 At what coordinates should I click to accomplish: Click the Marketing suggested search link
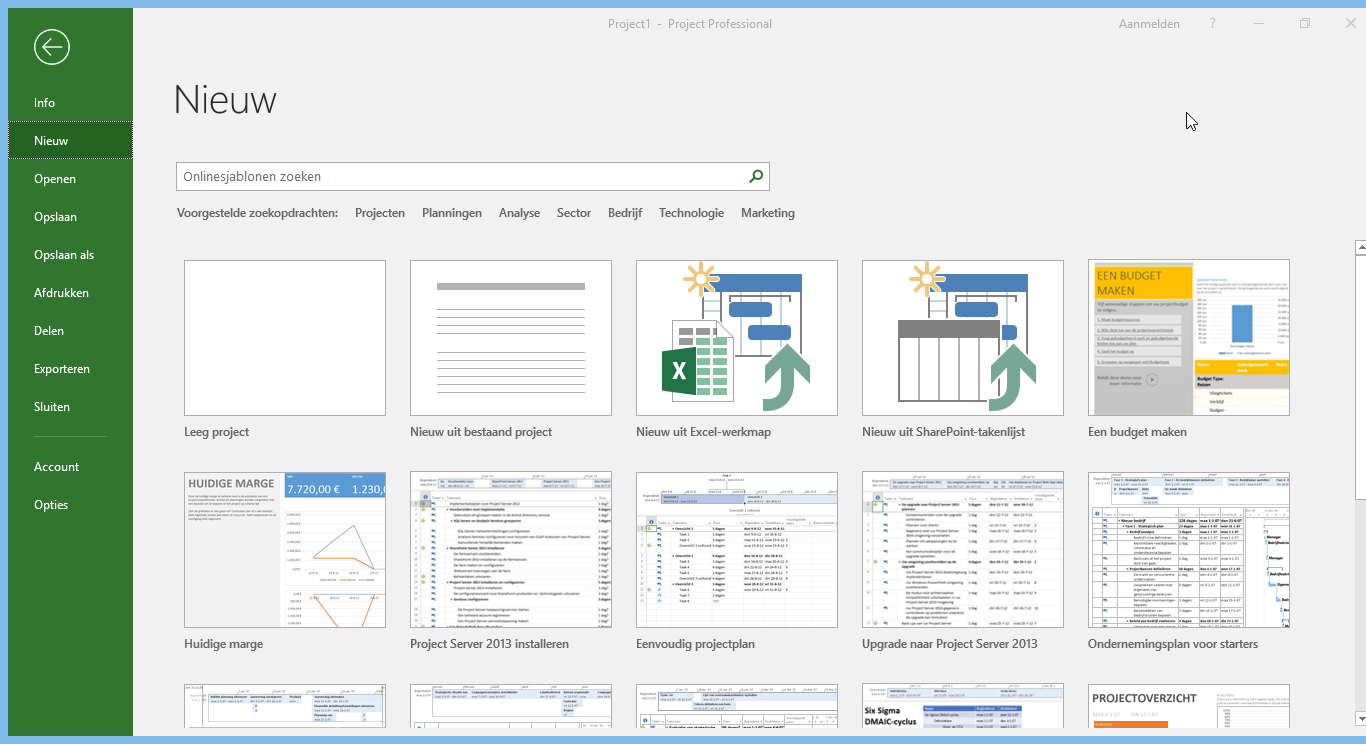[x=768, y=213]
